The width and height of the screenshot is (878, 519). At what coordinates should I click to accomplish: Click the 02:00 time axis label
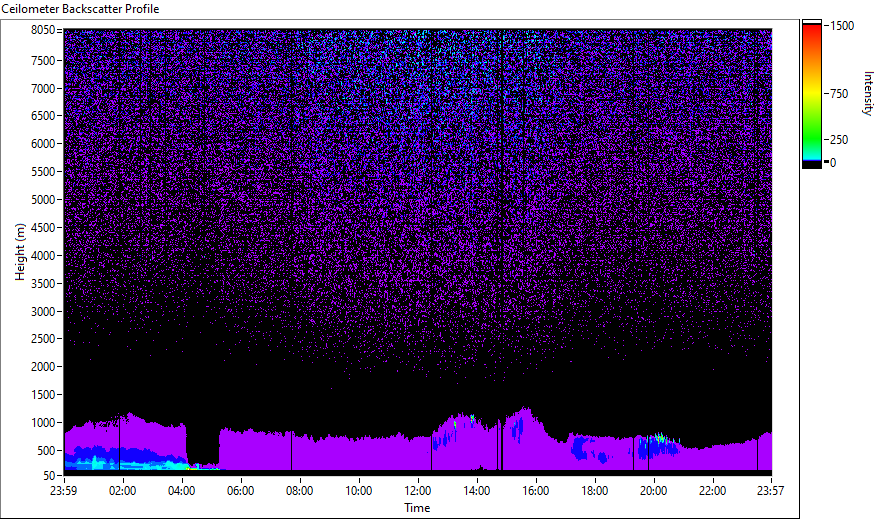coord(123,491)
